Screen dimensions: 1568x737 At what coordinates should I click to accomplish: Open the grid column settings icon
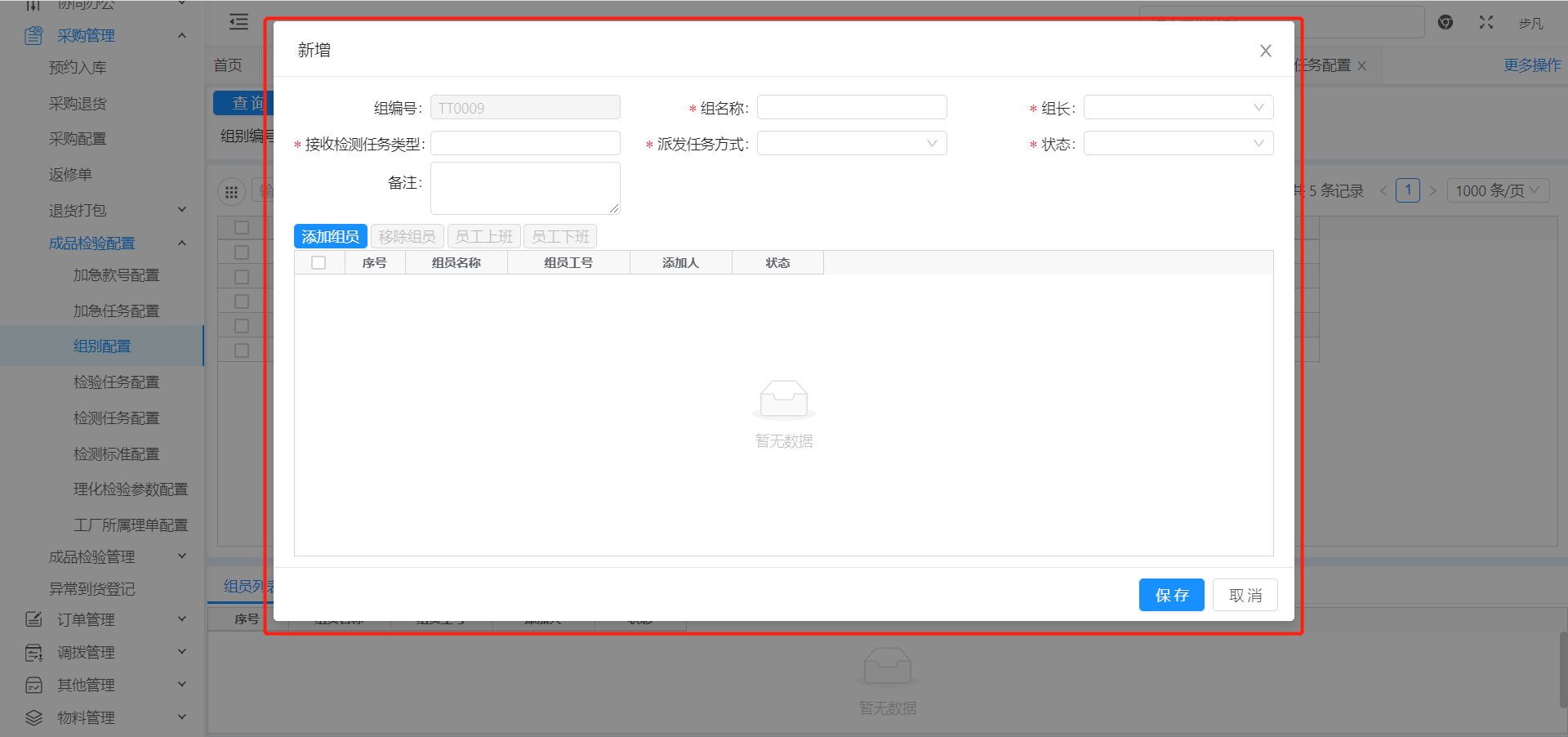coord(231,192)
